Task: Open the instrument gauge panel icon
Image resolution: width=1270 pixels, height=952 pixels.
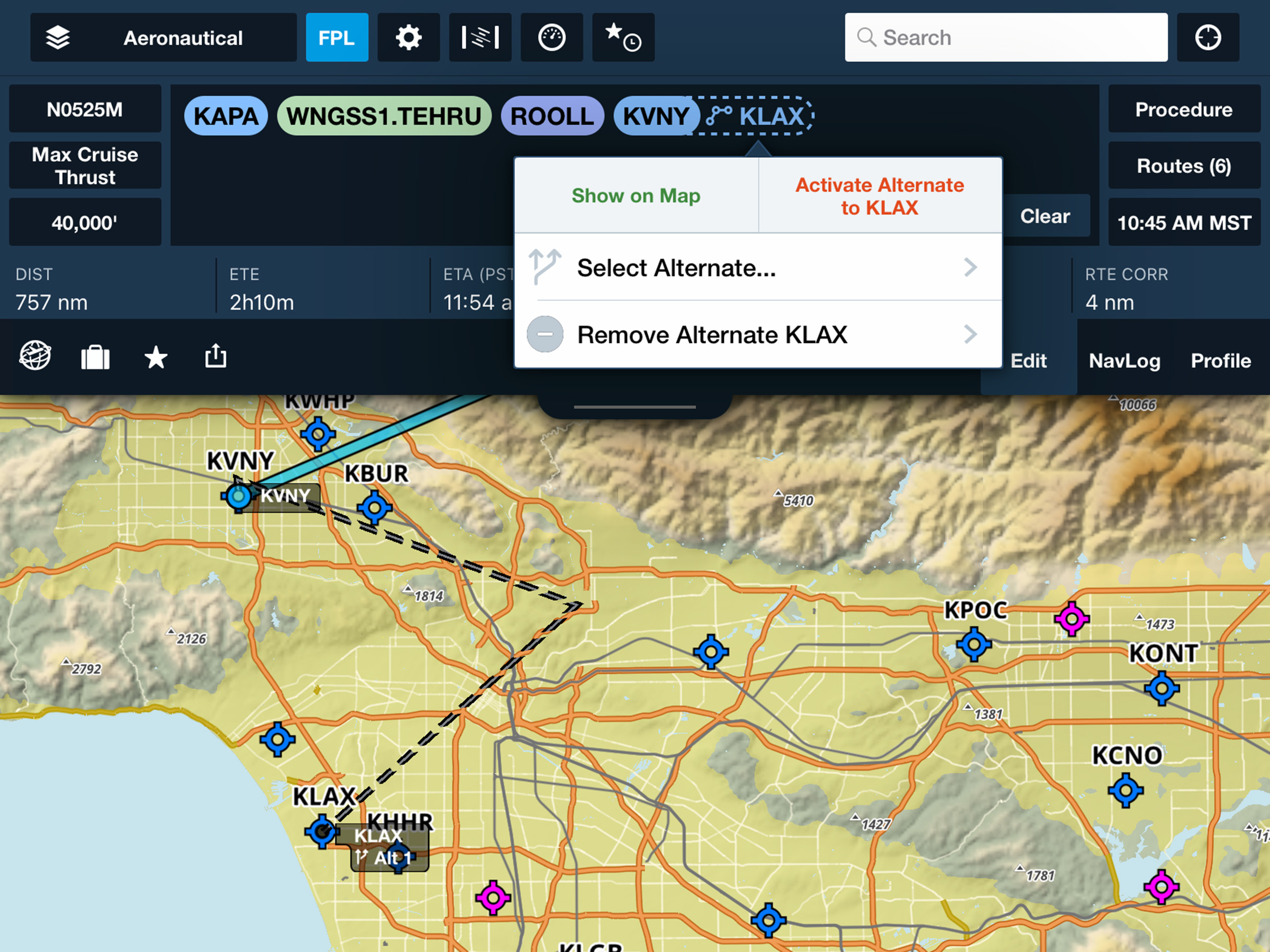Action: pyautogui.click(x=551, y=38)
